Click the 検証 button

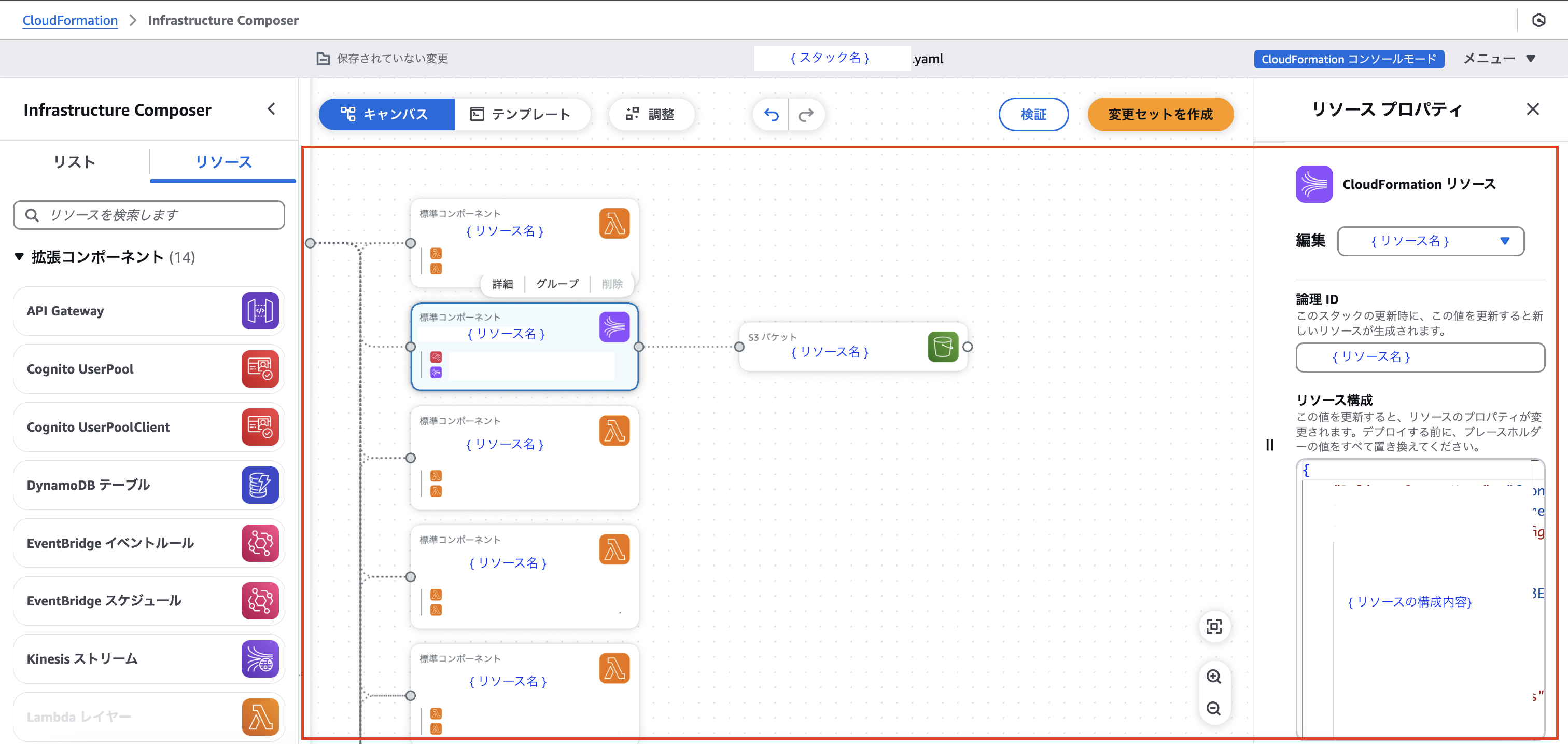[1033, 115]
